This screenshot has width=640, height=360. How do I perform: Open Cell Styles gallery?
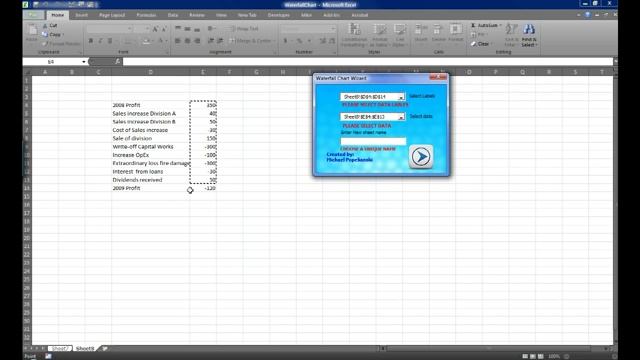click(x=400, y=35)
